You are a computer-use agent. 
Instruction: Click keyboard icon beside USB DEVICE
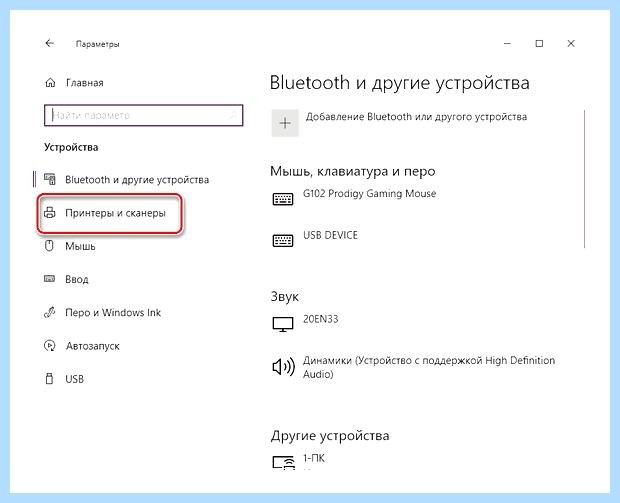(x=283, y=240)
